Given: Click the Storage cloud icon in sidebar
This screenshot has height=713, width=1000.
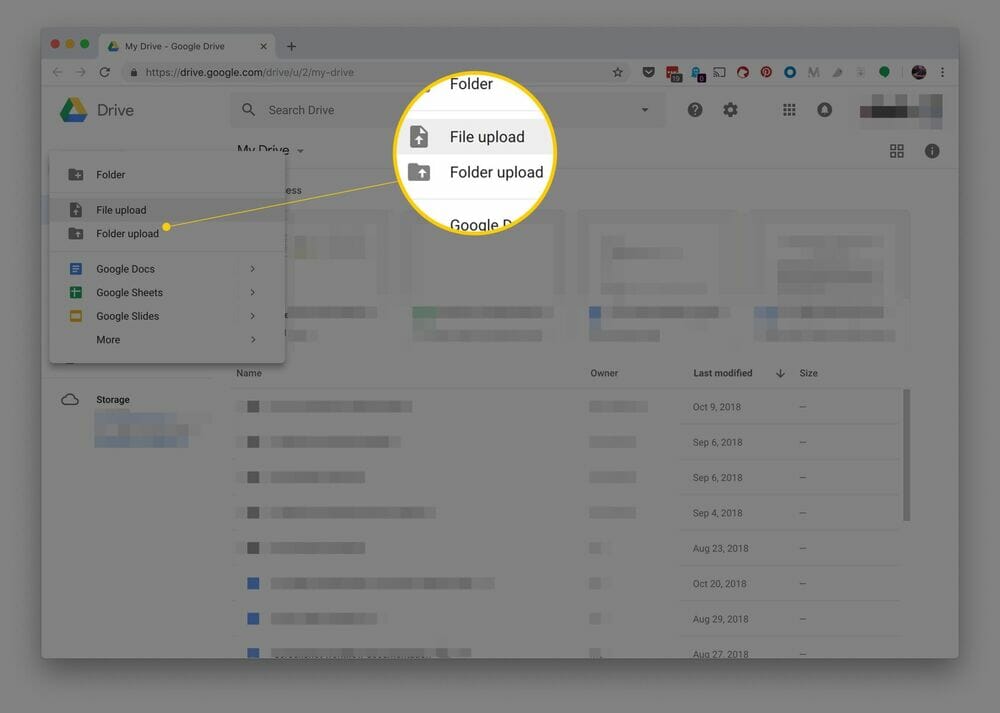Looking at the screenshot, I should tap(70, 399).
